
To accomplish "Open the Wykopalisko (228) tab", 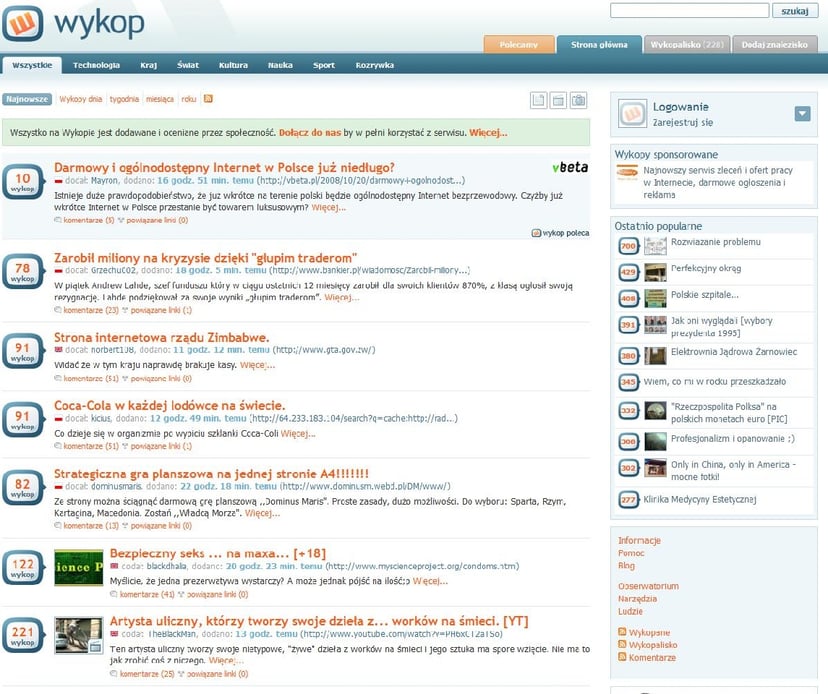I will [x=687, y=45].
